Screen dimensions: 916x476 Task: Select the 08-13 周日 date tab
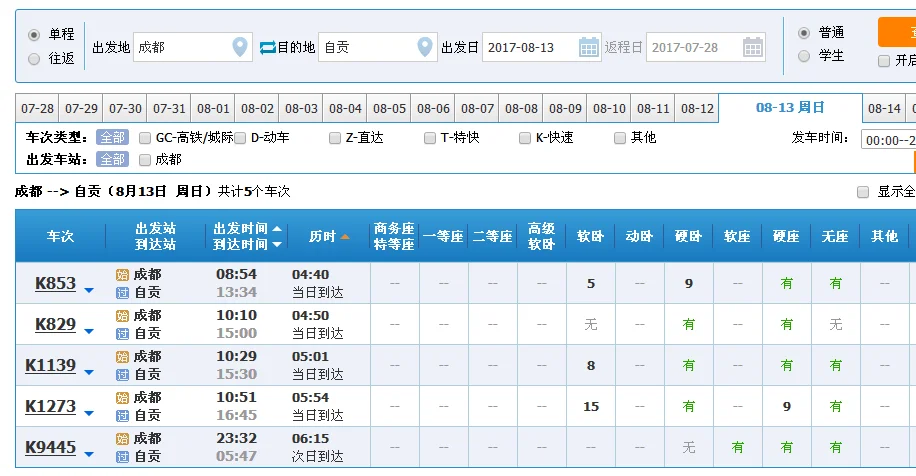(790, 108)
